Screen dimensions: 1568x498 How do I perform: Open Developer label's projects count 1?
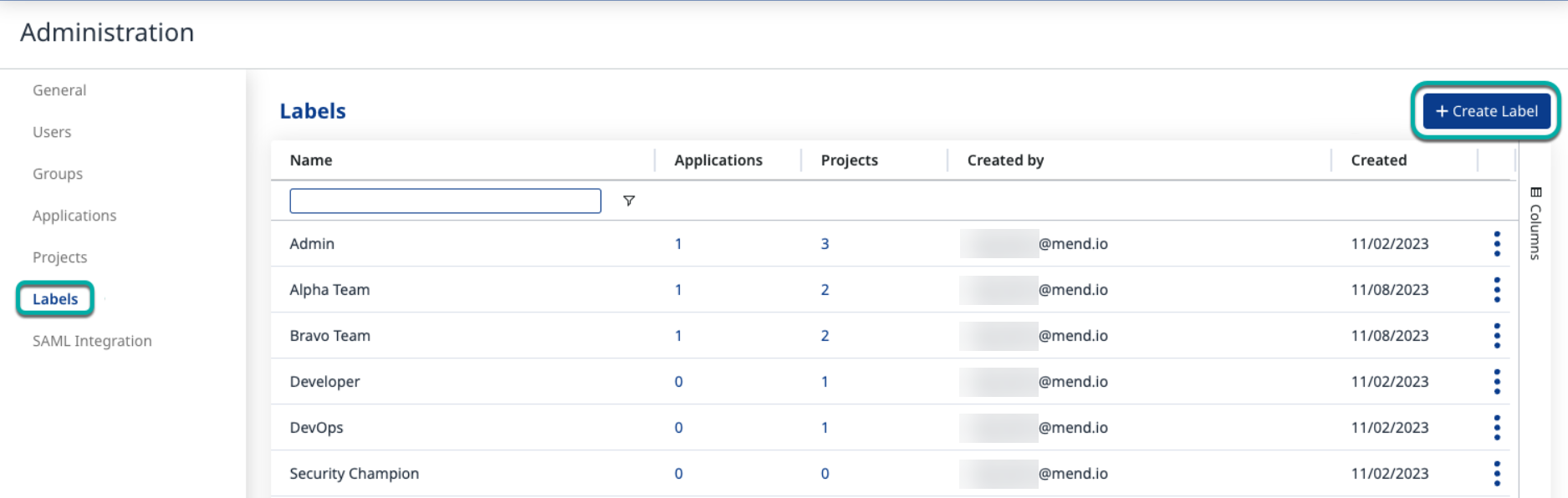(825, 382)
